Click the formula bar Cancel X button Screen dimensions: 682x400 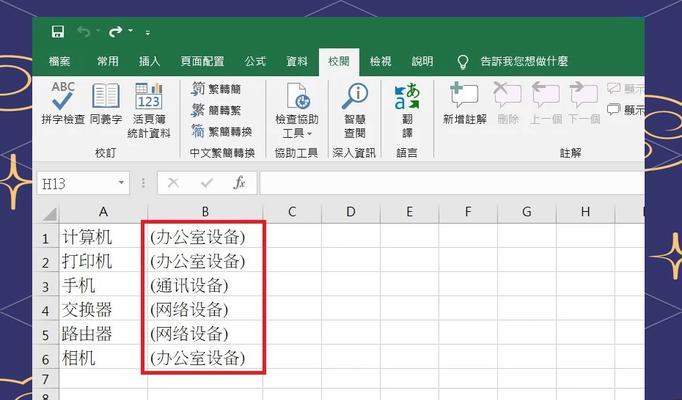point(174,183)
